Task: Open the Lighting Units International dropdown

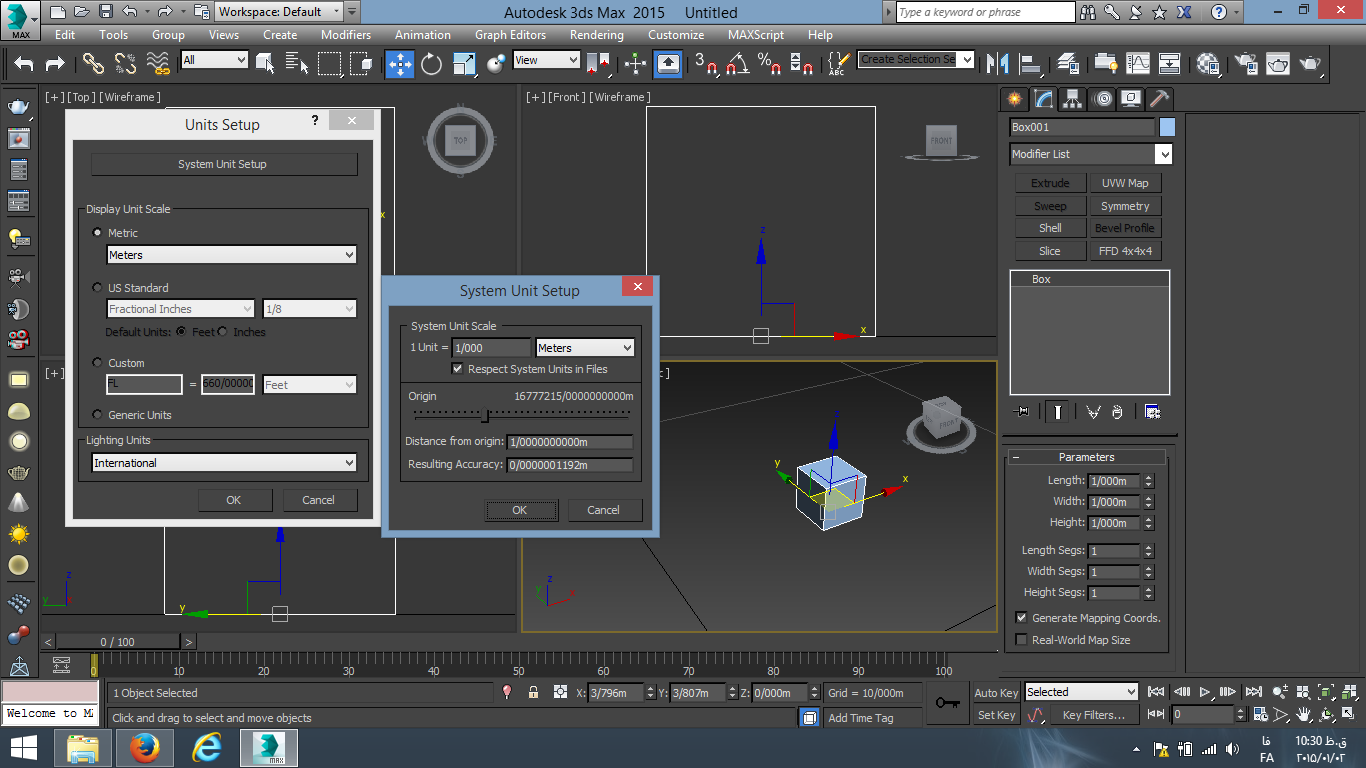Action: pyautogui.click(x=224, y=463)
